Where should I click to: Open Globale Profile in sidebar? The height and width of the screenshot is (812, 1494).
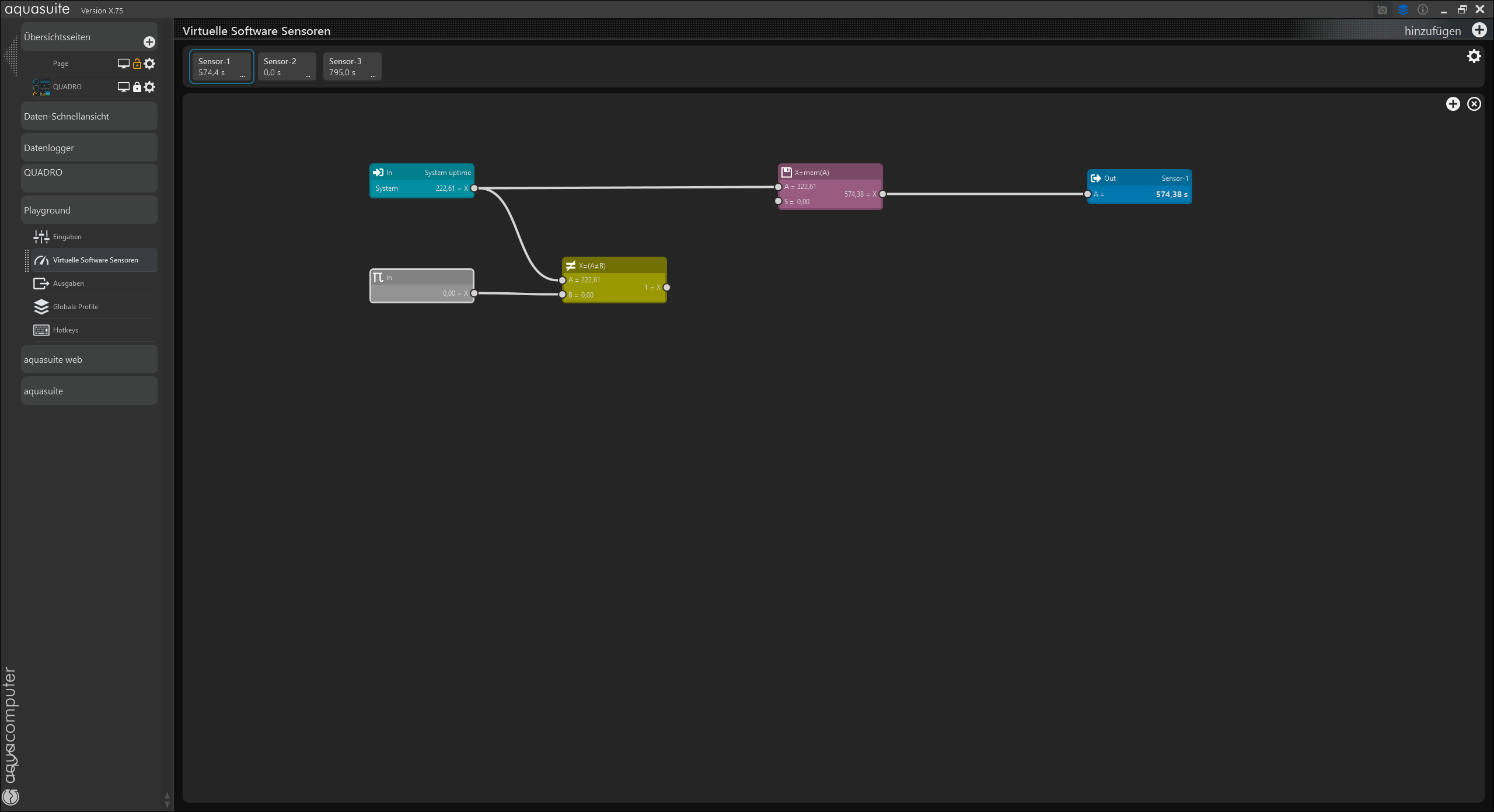pos(75,307)
